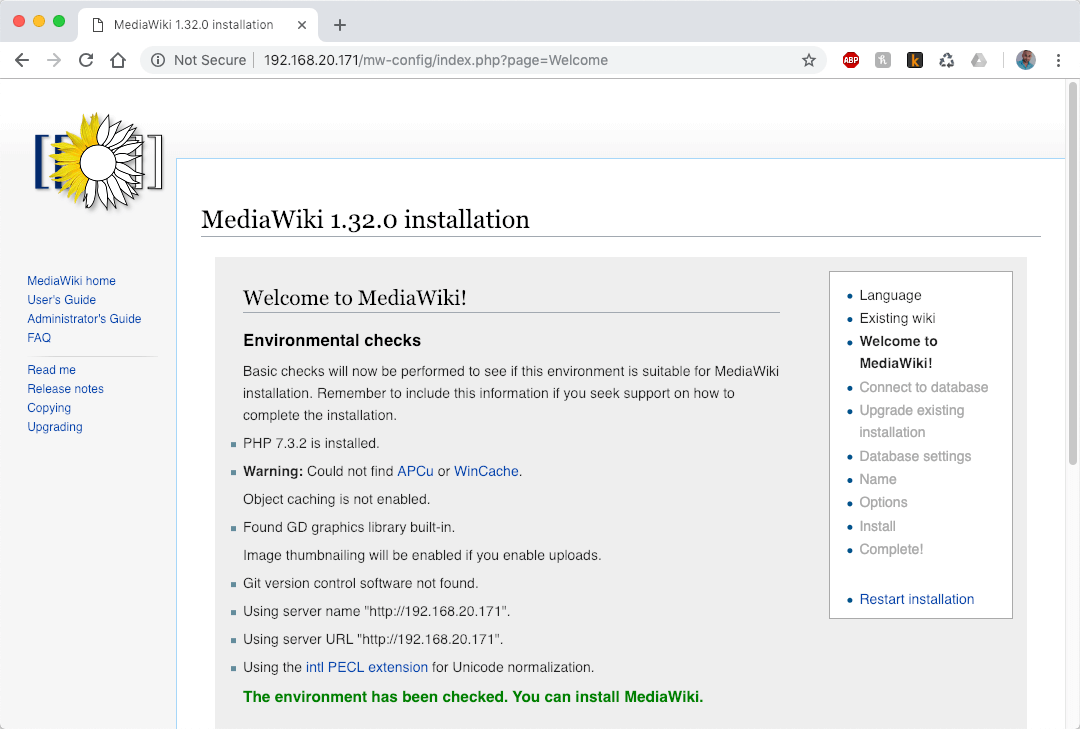Open the Administrator's Guide link
Viewport: 1080px width, 729px height.
coord(84,319)
